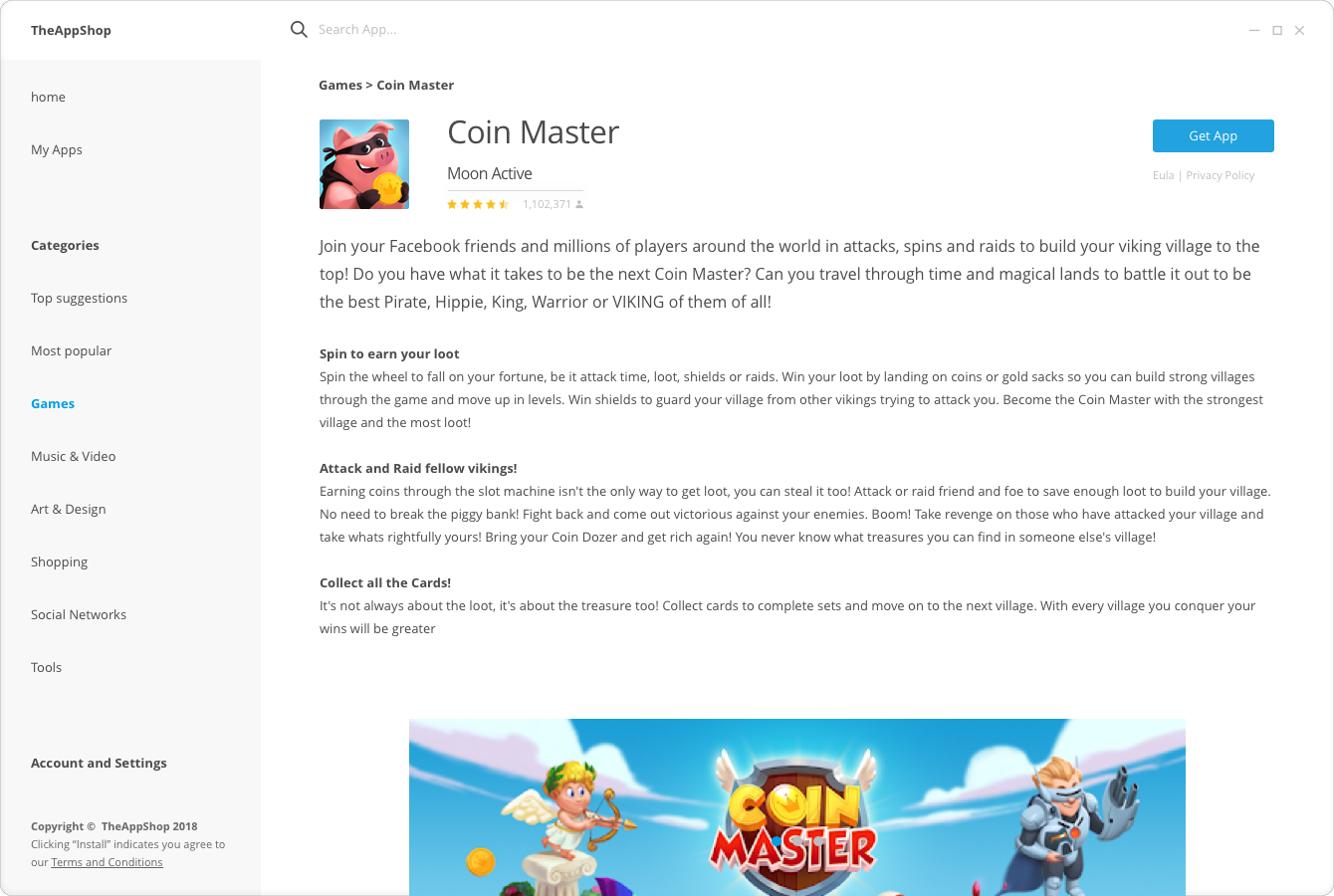Open My Apps in the sidebar
This screenshot has width=1334, height=896.
tap(57, 149)
